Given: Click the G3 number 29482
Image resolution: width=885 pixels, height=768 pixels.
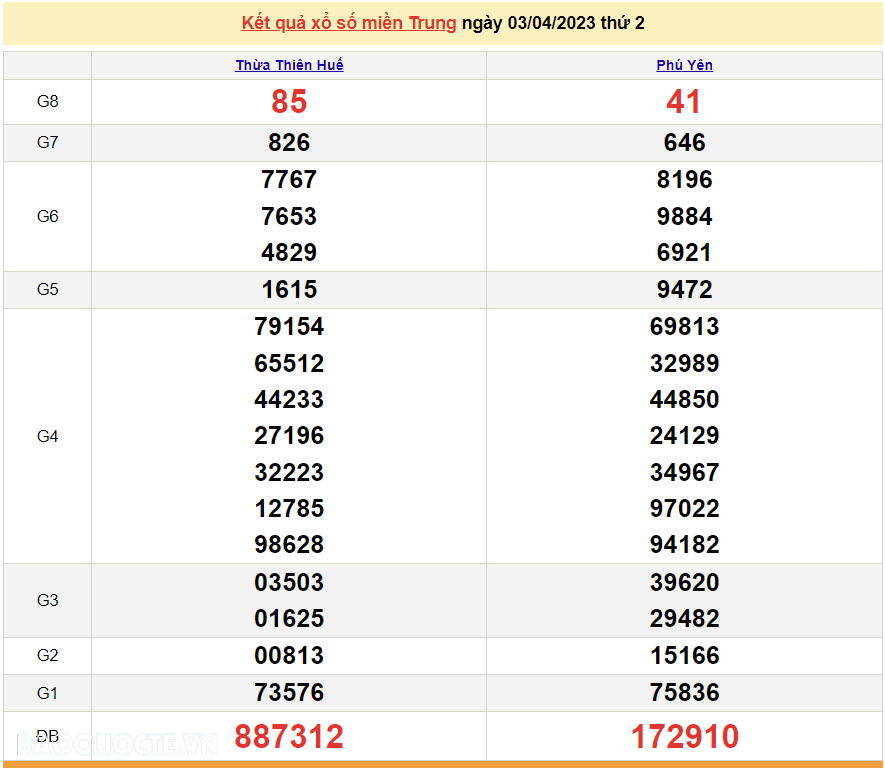Looking at the screenshot, I should pos(684,618).
